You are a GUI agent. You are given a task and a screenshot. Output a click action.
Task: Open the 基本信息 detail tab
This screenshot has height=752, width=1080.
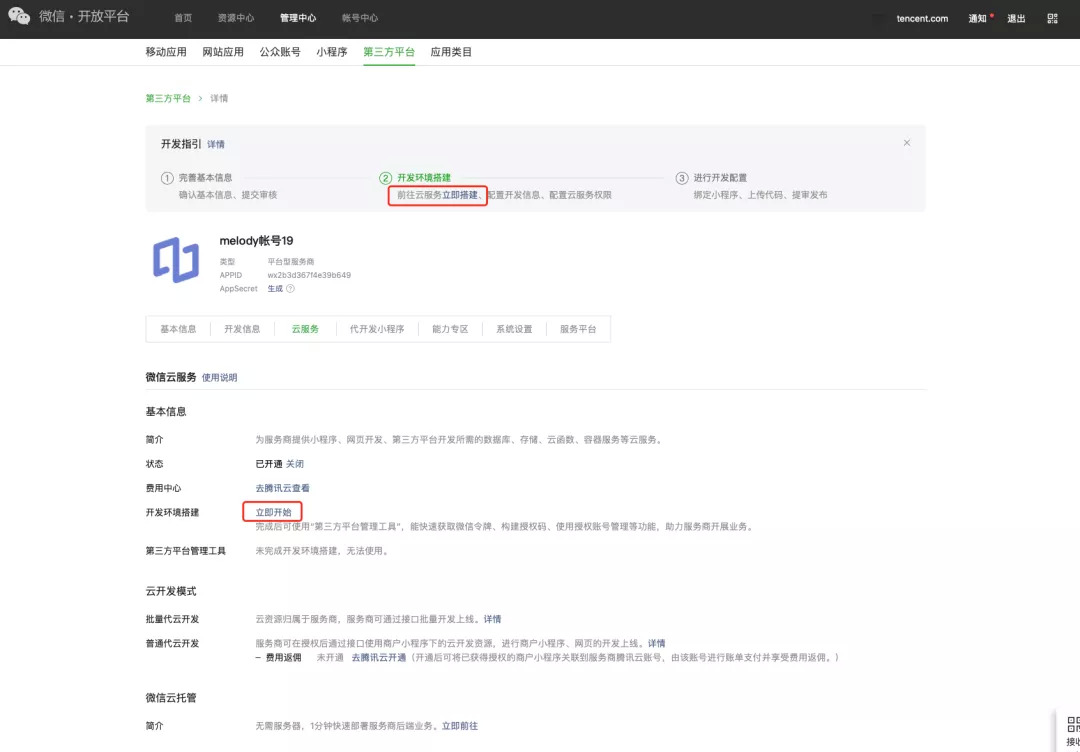click(x=178, y=329)
